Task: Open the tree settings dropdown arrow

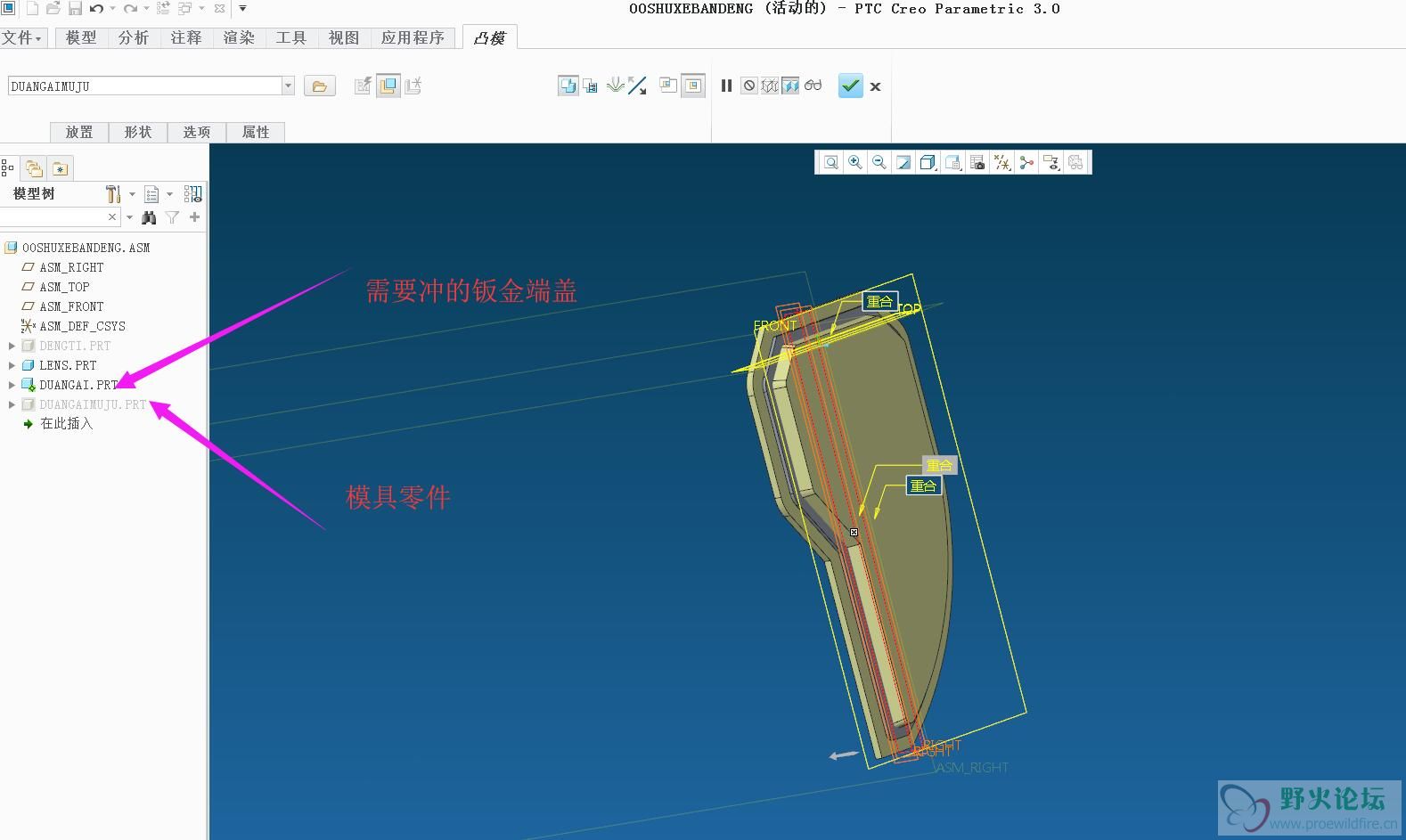Action: (132, 193)
